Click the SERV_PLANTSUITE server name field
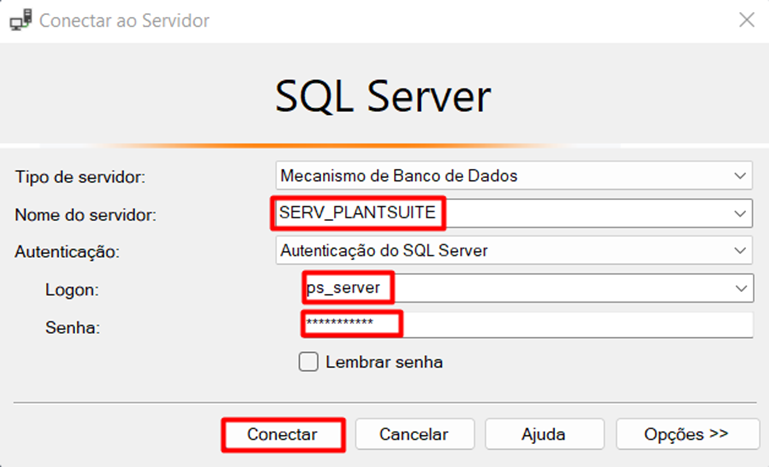 click(513, 213)
